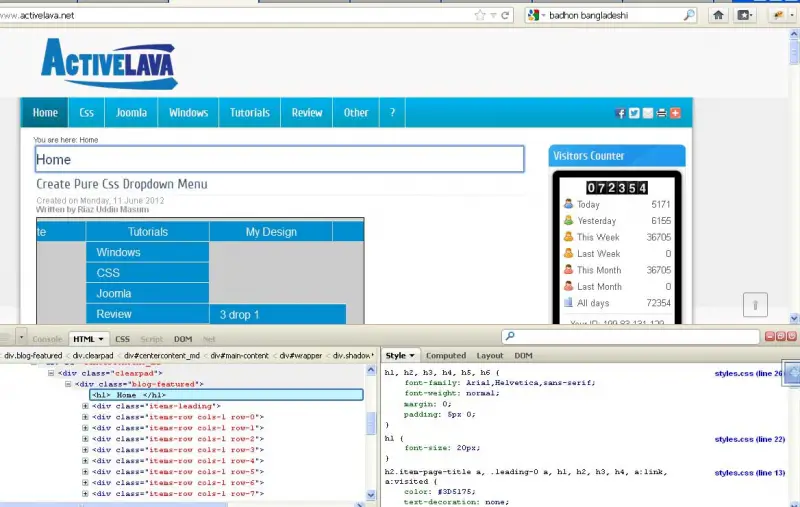The width and height of the screenshot is (800, 507).
Task: Expand the items-row cols-1 row-7 node
Action: [x=85, y=494]
